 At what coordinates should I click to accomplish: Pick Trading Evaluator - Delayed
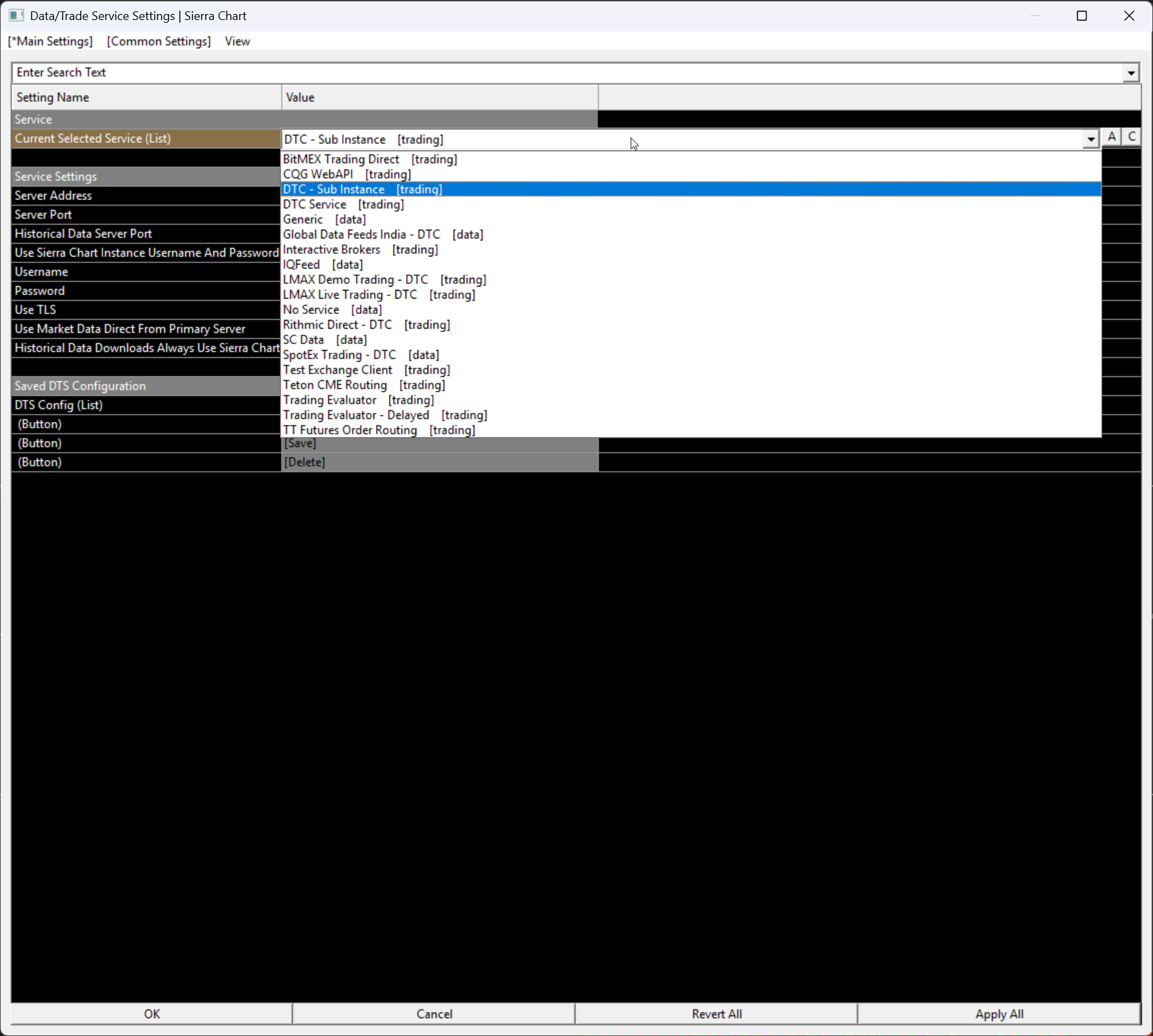pyautogui.click(x=691, y=415)
